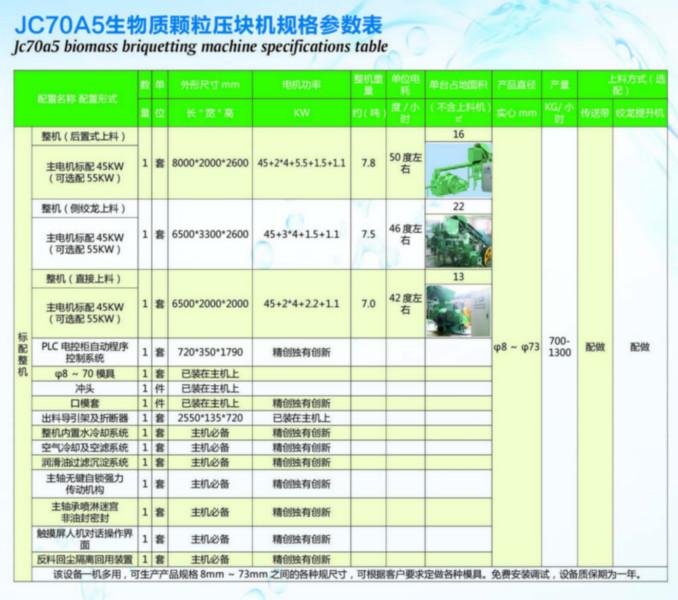
Task: Click '已装在主机上' in the 冲头 row
Action: pos(210,389)
